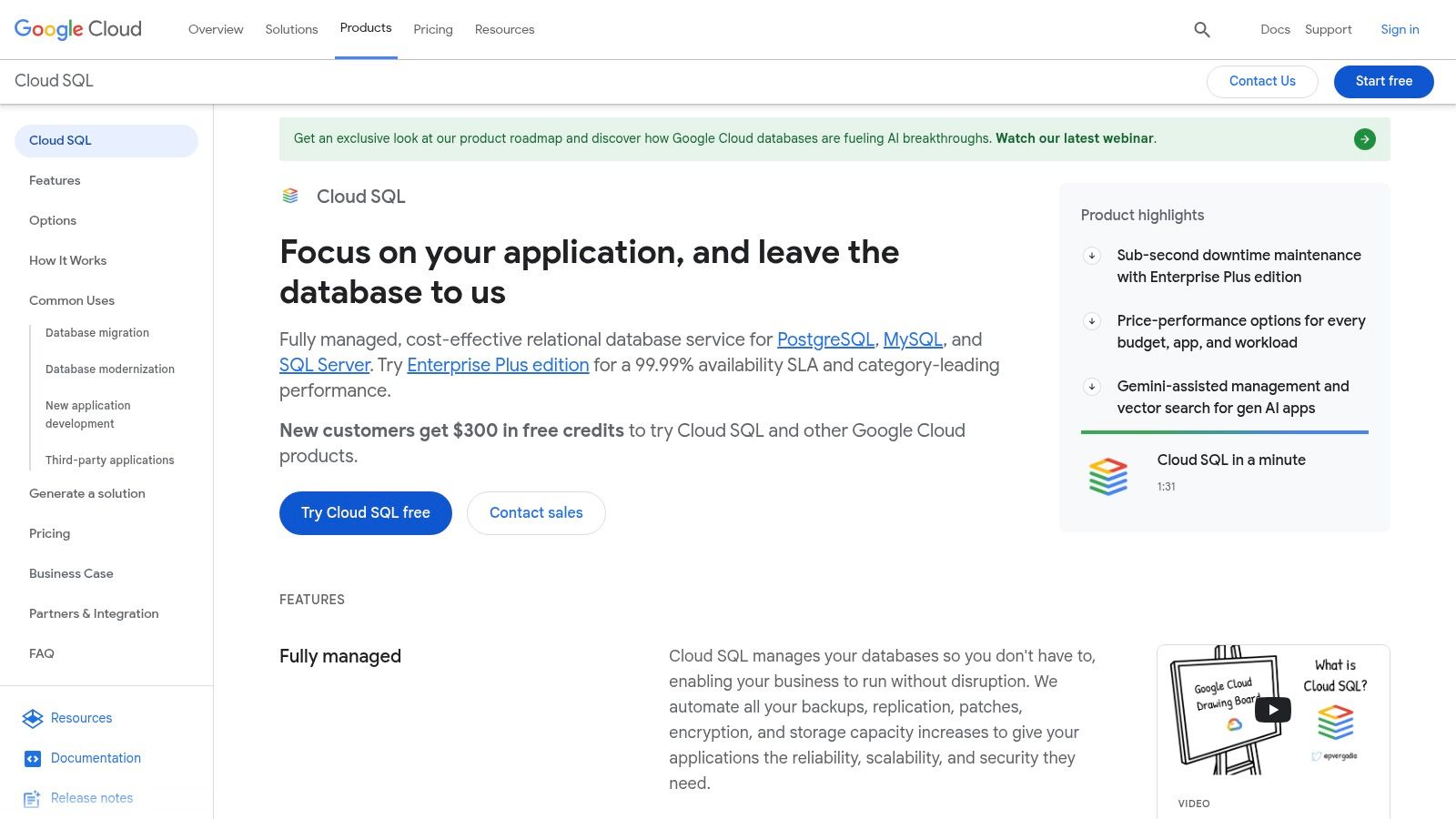Click the search magnifier icon

[x=1201, y=30]
